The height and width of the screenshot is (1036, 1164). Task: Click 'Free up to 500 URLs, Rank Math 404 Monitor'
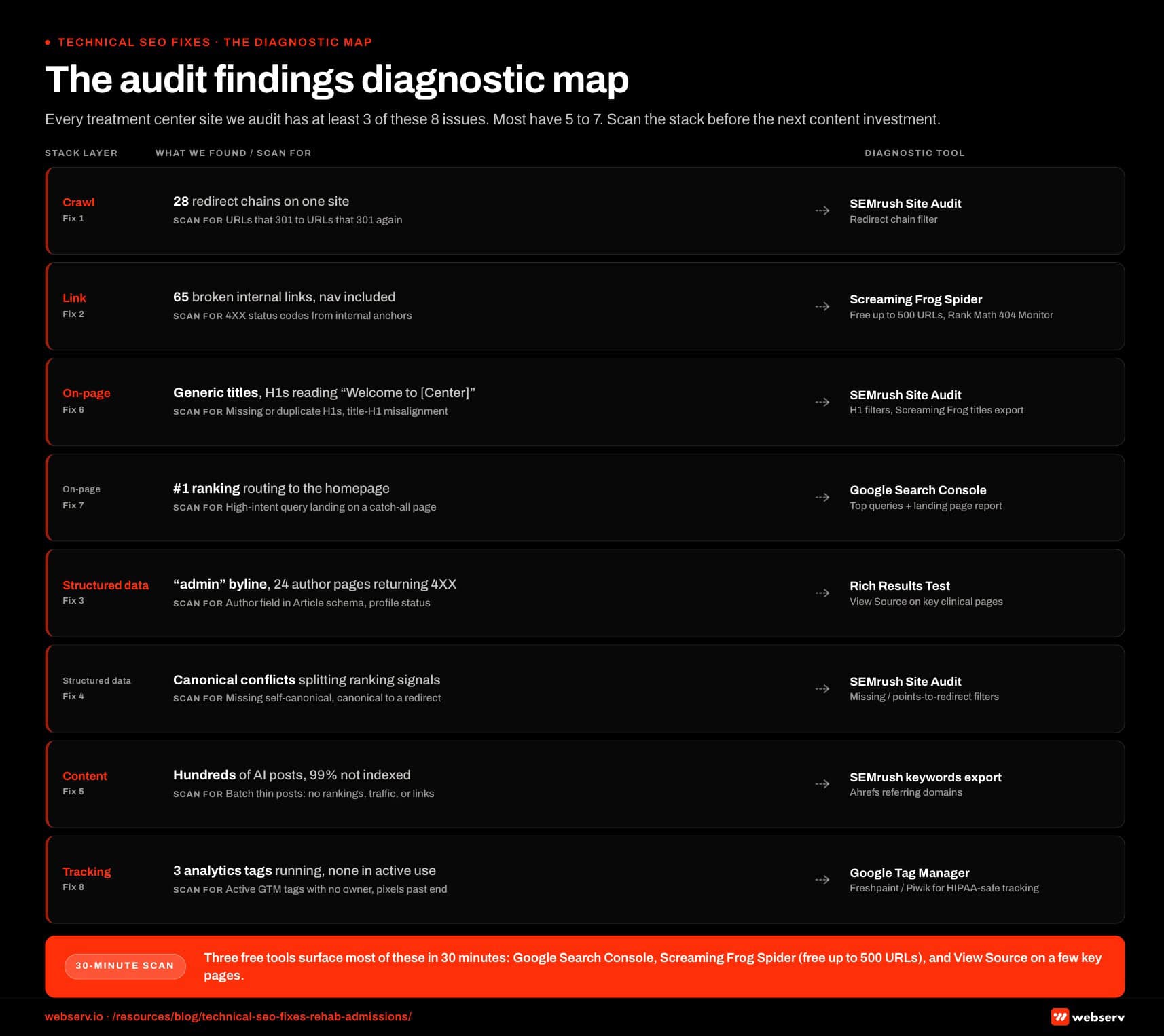(951, 315)
